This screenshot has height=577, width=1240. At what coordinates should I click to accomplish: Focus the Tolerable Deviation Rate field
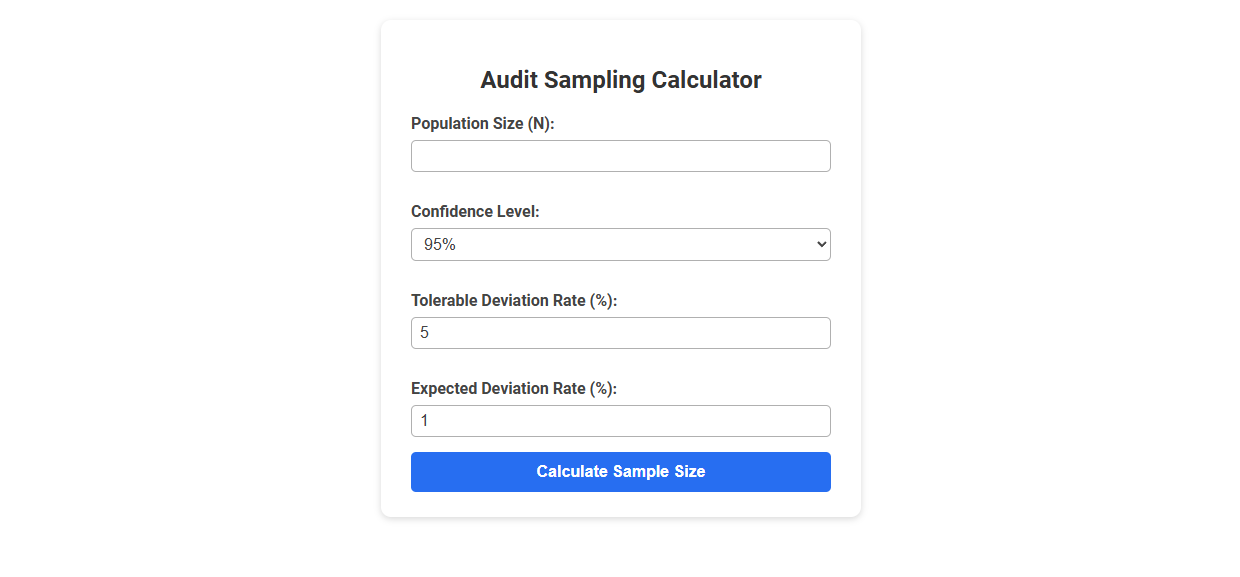pyautogui.click(x=620, y=332)
